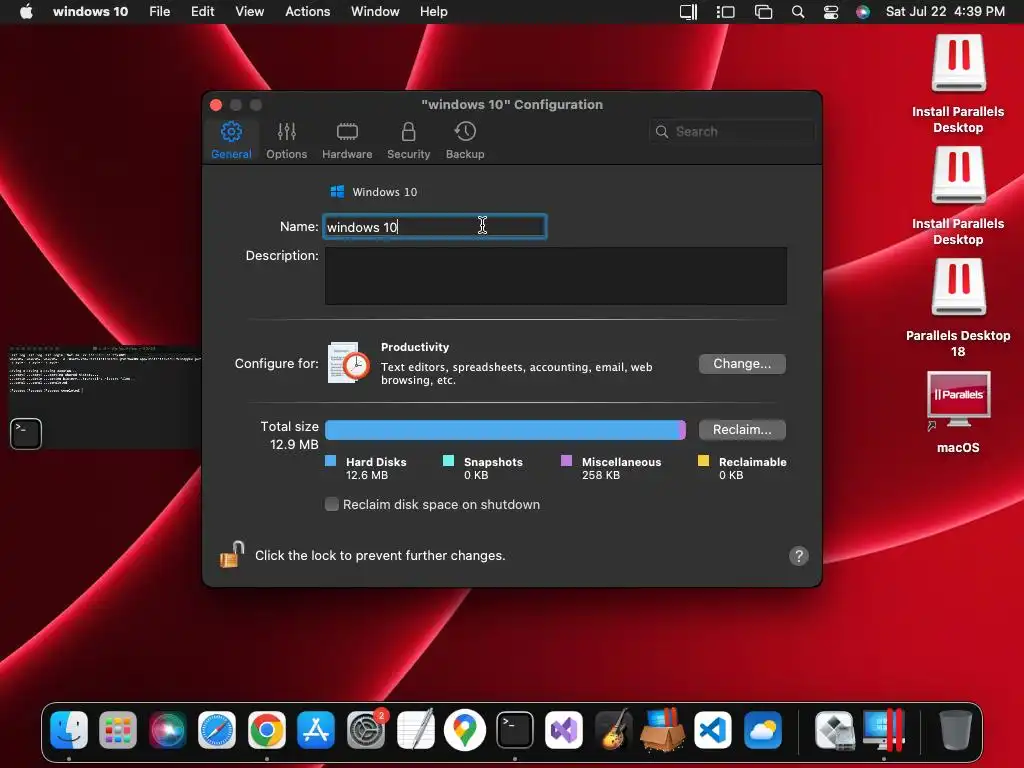Click the Windows 10 logo icon
This screenshot has width=1024, height=768.
pos(337,191)
